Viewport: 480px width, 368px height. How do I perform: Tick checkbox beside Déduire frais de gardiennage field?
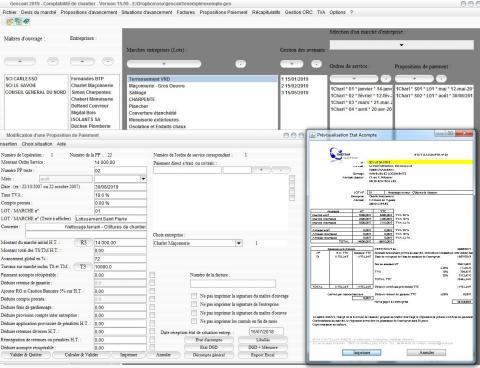[x=152, y=307]
